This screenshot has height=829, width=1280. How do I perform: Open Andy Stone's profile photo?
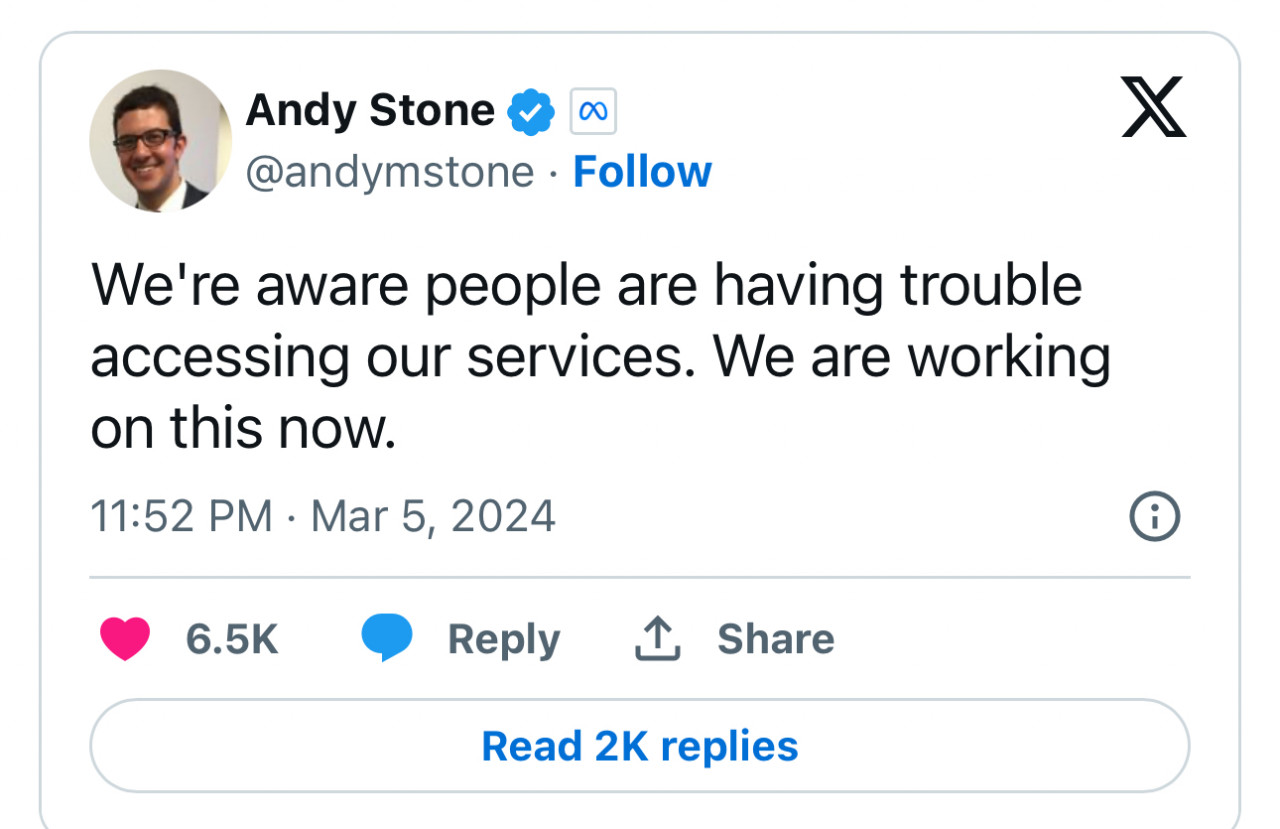click(x=161, y=141)
